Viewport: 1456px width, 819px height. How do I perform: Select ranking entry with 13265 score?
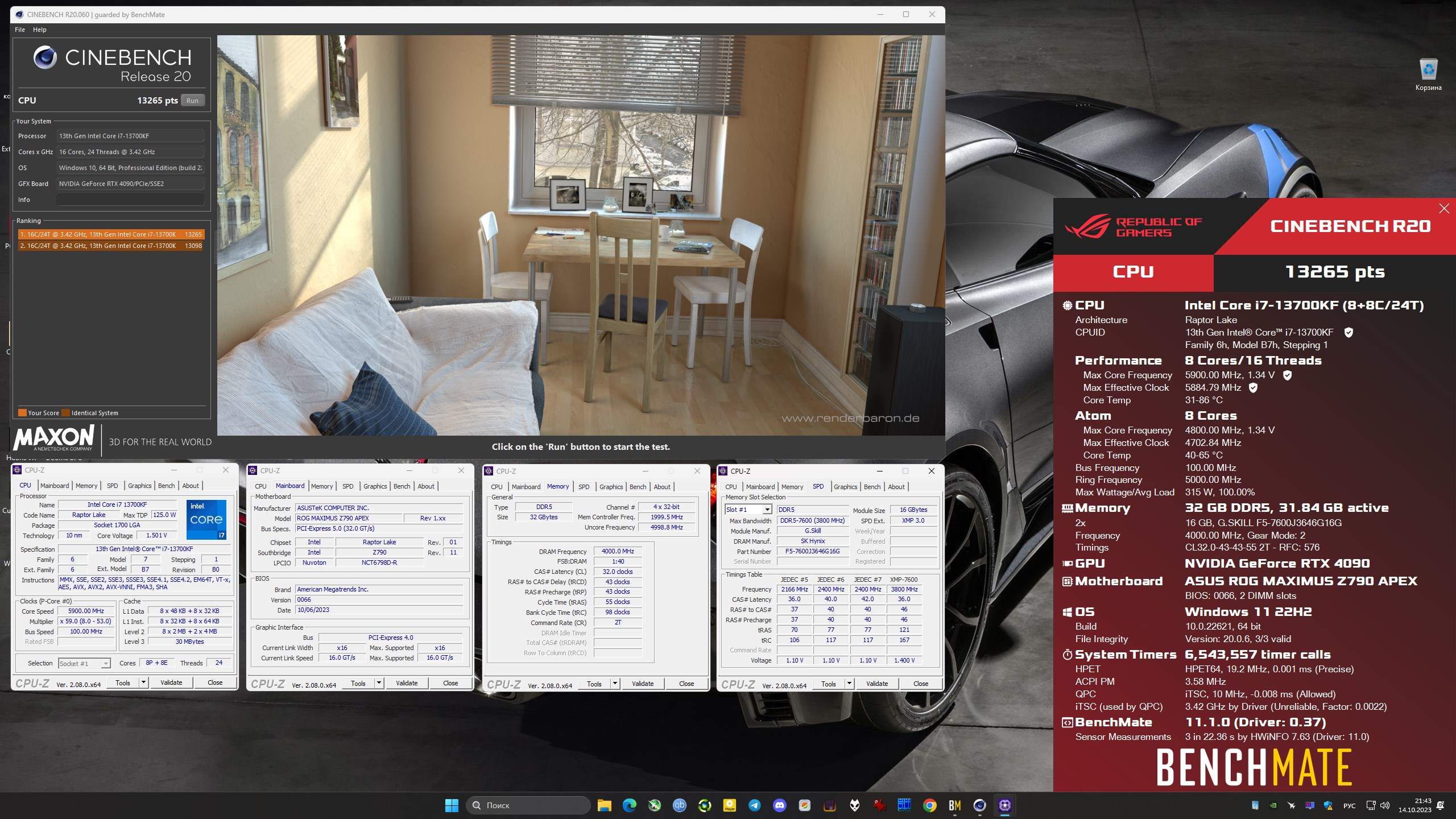[x=110, y=234]
